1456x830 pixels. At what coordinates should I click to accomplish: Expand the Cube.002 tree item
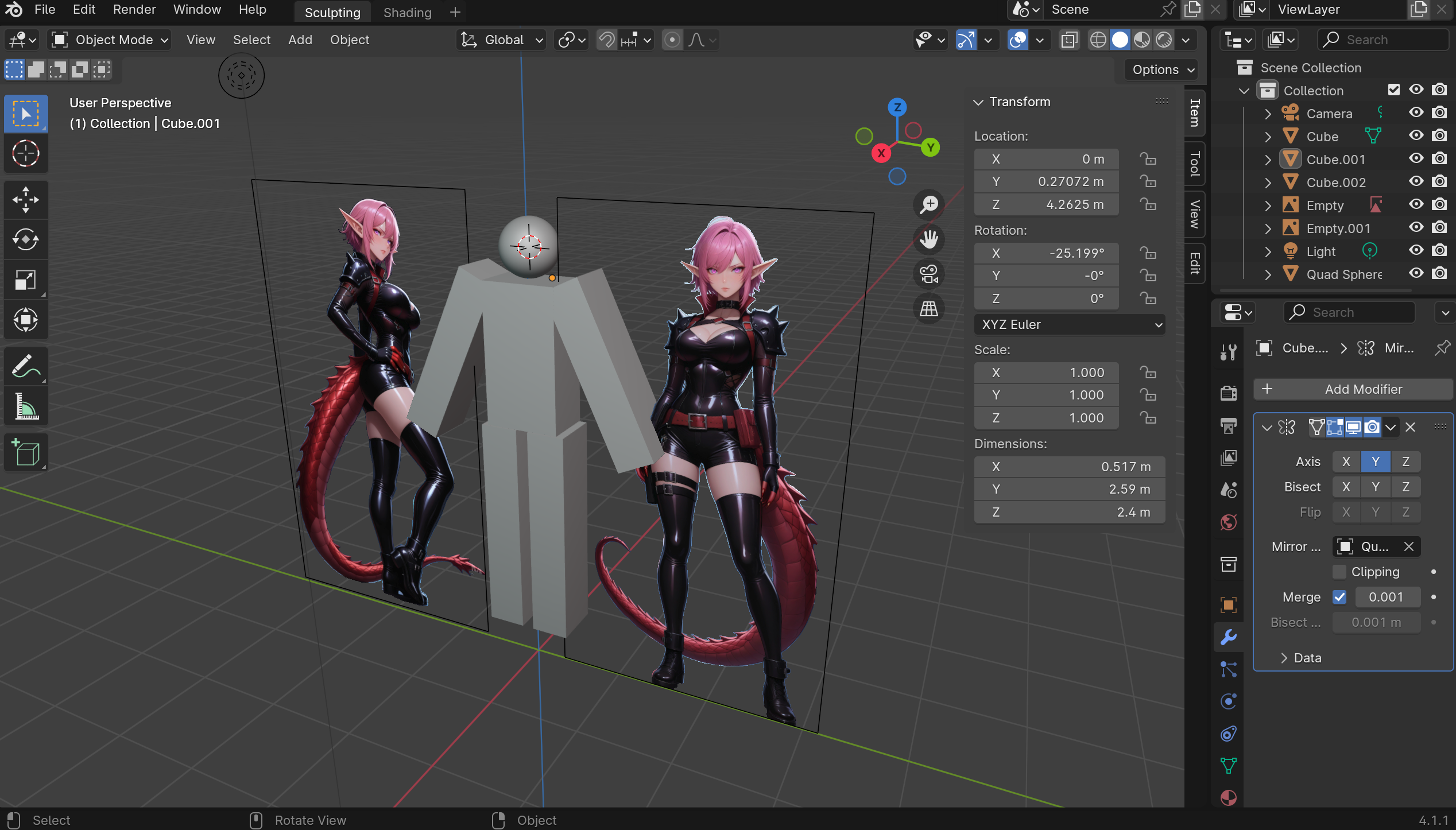point(1268,183)
